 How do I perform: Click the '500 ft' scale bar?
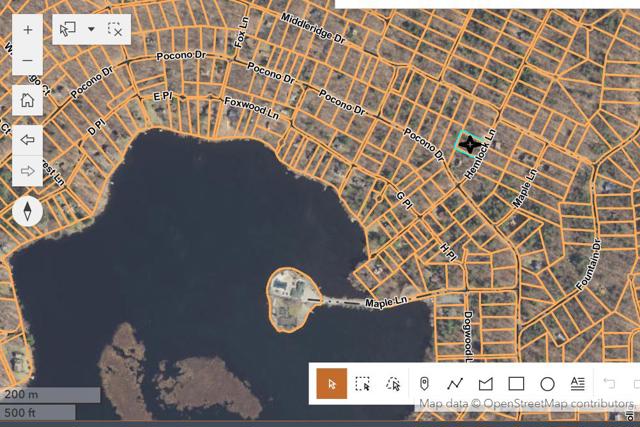pos(38,412)
